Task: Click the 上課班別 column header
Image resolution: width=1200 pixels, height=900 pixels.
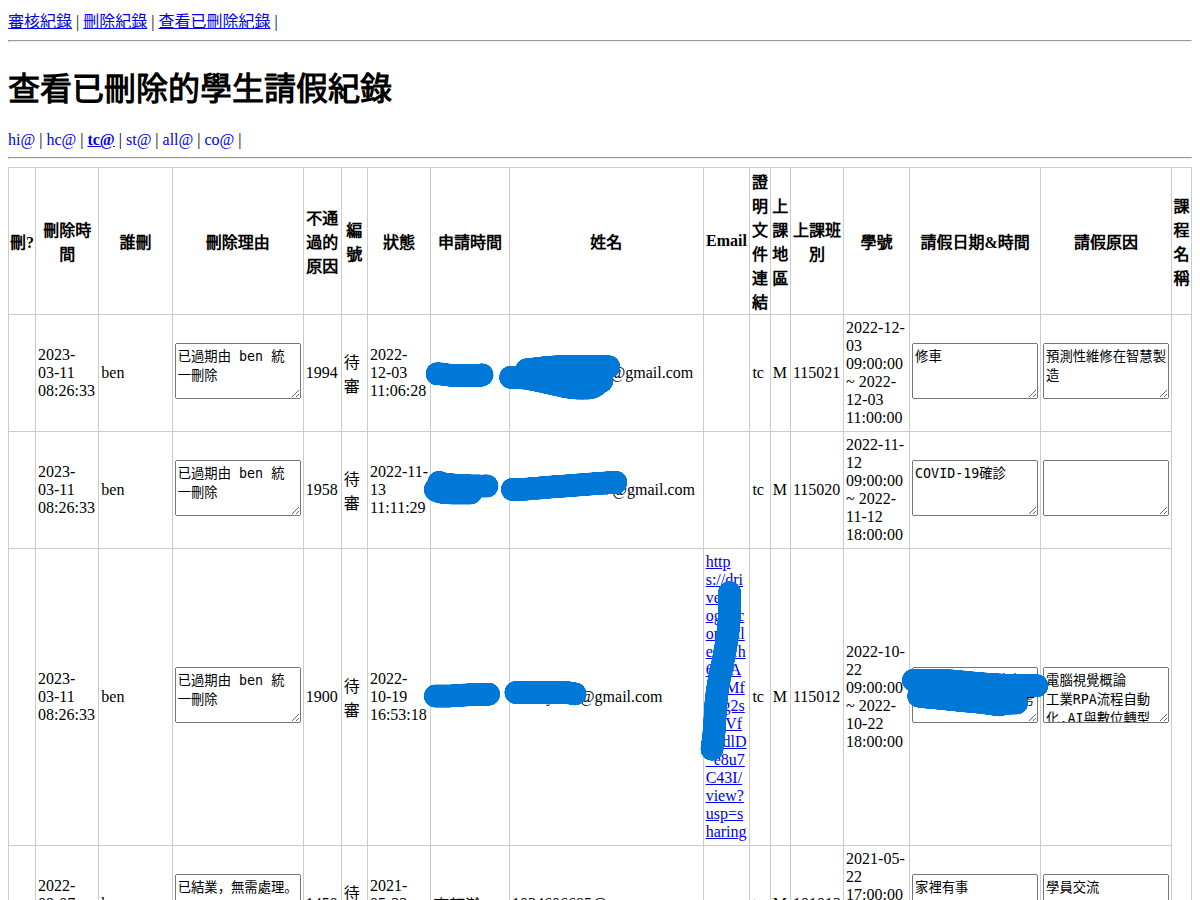Action: (817, 242)
